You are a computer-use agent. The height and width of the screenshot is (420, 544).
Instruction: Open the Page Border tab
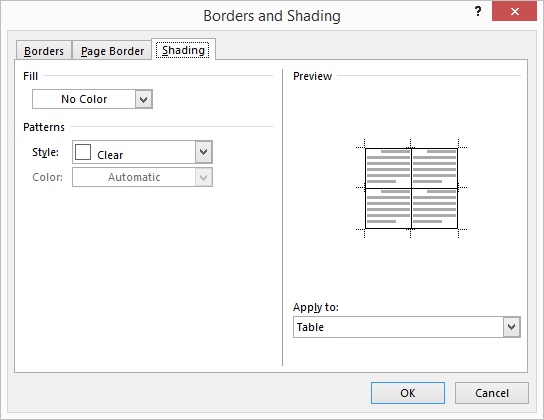[112, 51]
